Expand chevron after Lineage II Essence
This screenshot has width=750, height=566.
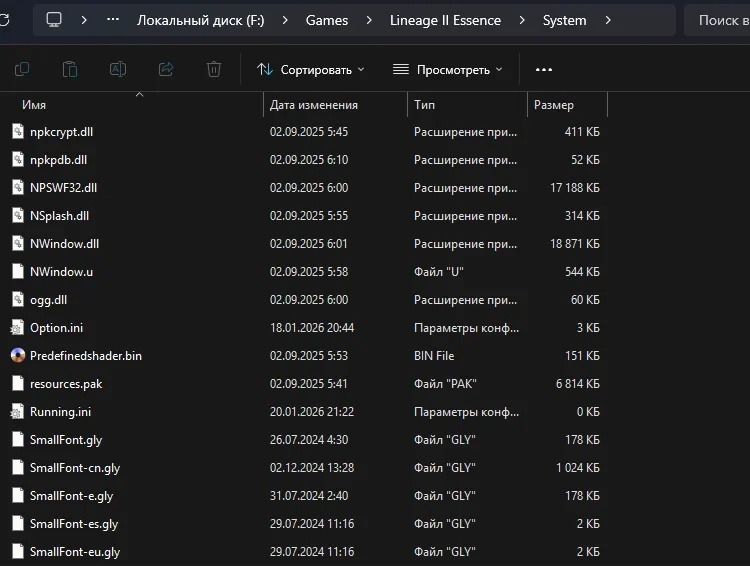[x=522, y=20]
